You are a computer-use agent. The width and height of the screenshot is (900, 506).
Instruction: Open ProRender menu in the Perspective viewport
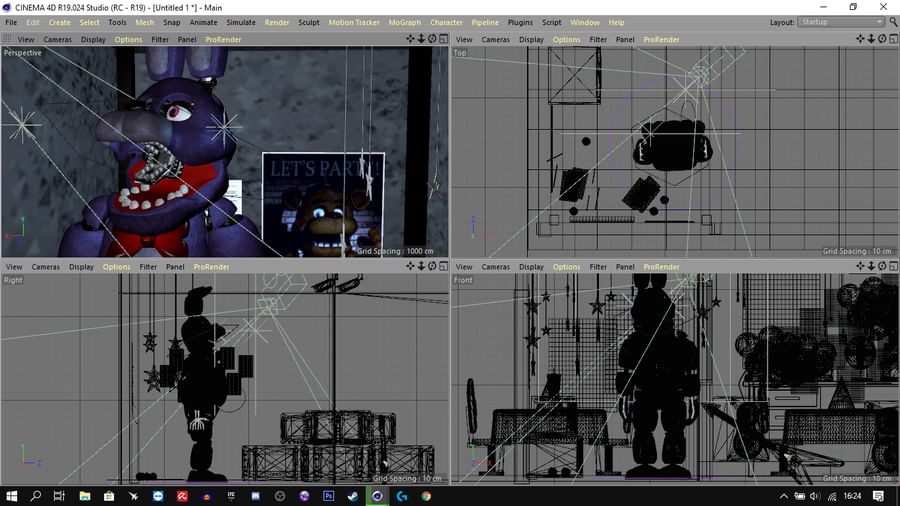tap(223, 40)
